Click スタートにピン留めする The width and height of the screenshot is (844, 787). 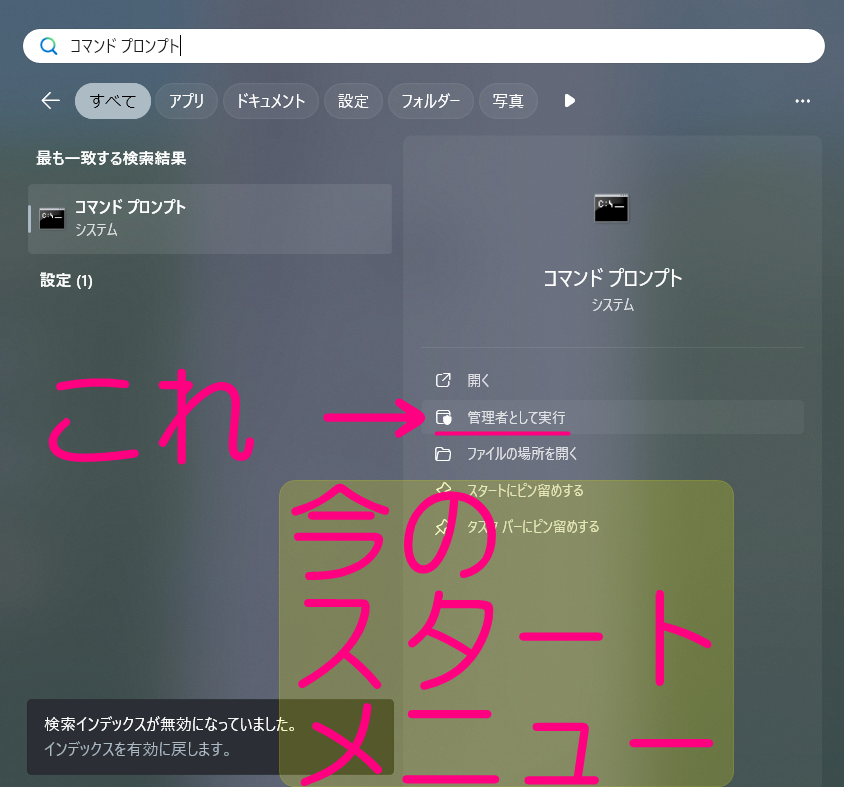click(x=613, y=490)
